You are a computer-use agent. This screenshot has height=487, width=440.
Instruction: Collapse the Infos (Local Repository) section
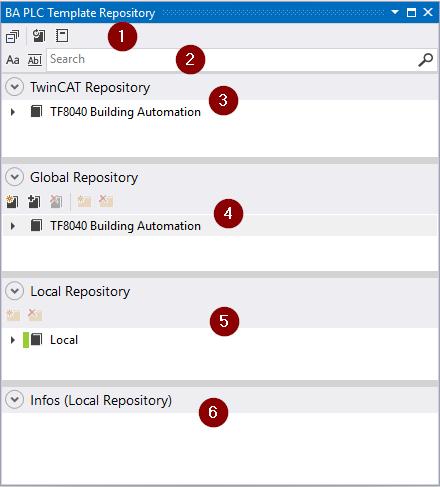pyautogui.click(x=15, y=399)
